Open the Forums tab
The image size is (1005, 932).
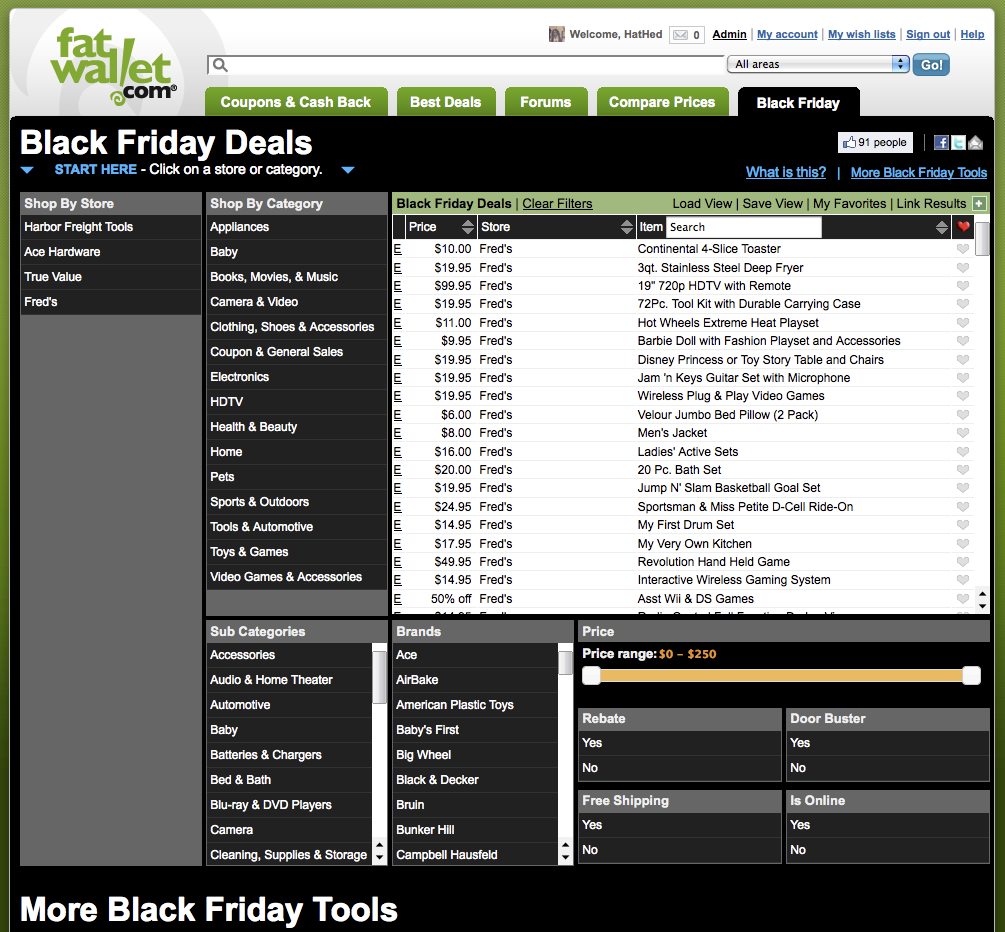coord(545,102)
